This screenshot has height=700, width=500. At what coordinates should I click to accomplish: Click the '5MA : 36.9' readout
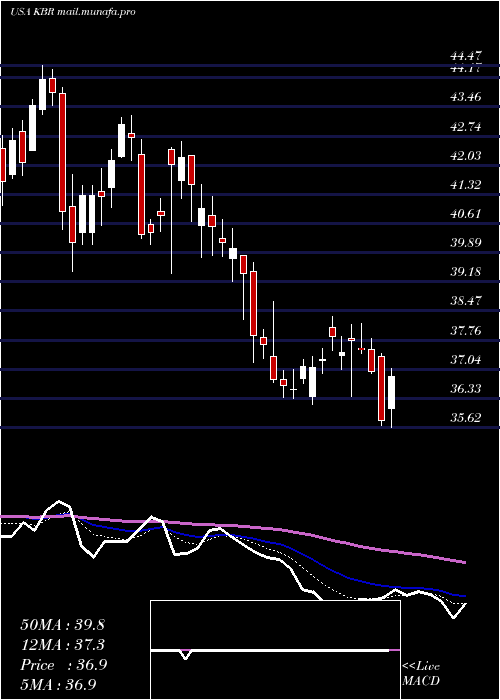pos(59,685)
